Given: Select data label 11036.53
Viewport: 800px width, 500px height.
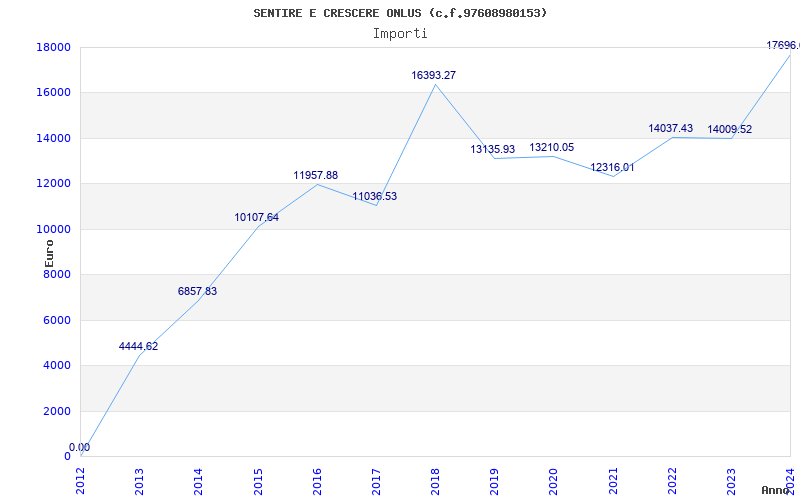Looking at the screenshot, I should coord(374,196).
